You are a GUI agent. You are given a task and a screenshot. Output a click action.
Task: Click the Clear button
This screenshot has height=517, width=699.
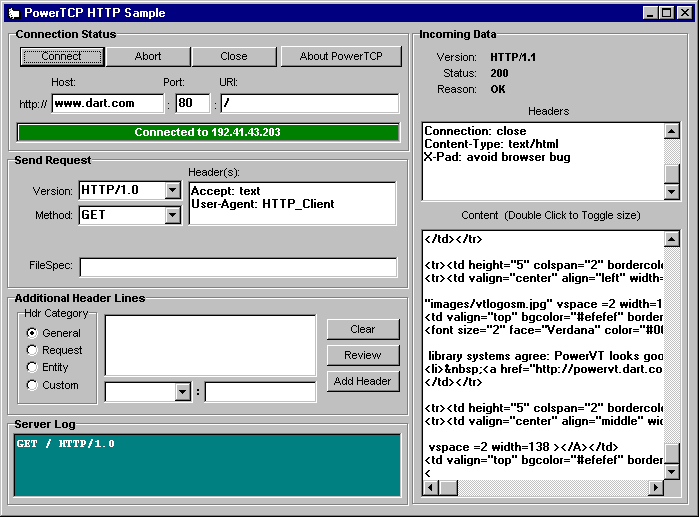coord(363,329)
